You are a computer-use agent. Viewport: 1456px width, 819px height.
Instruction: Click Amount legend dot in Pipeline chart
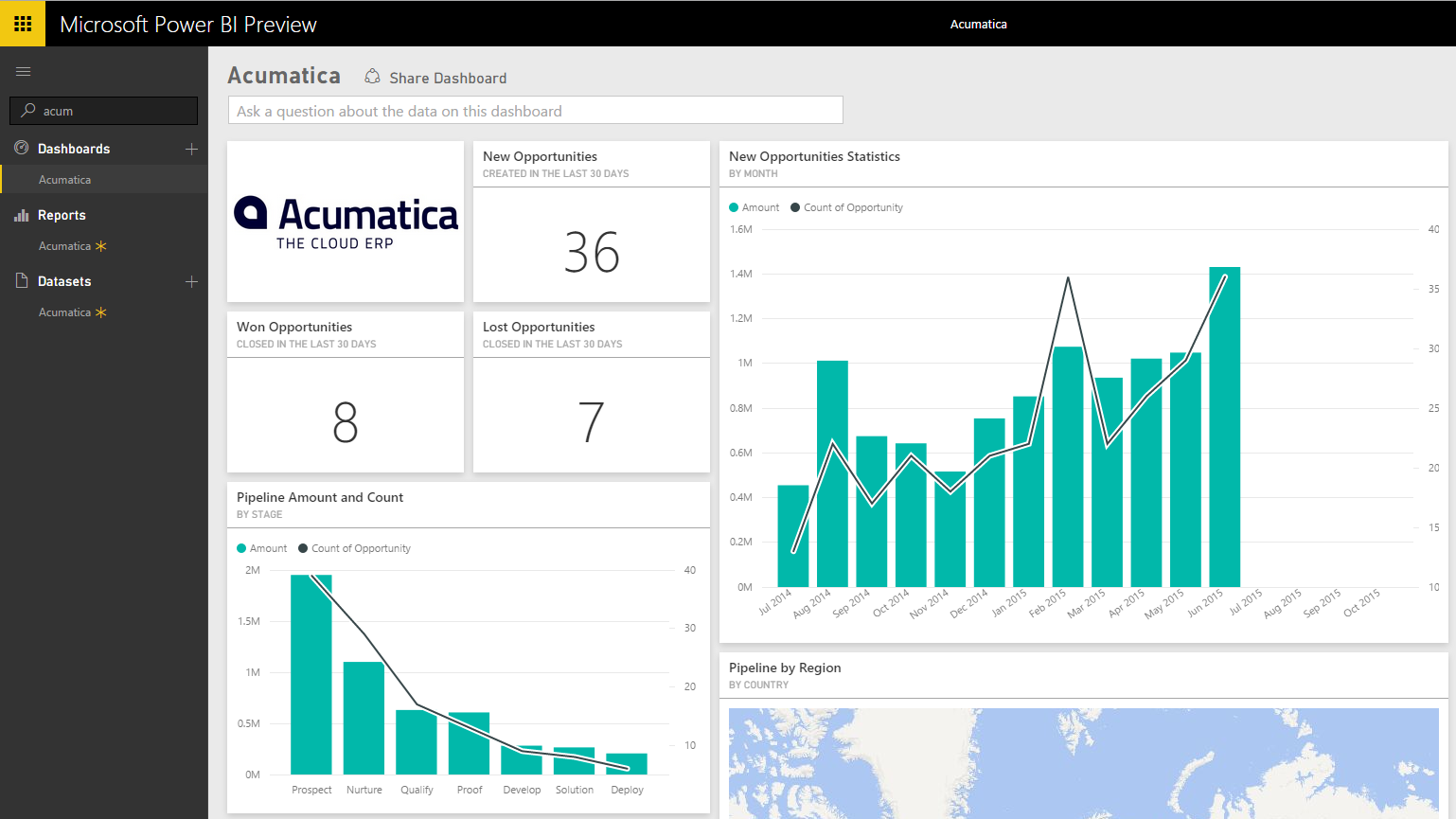[241, 548]
